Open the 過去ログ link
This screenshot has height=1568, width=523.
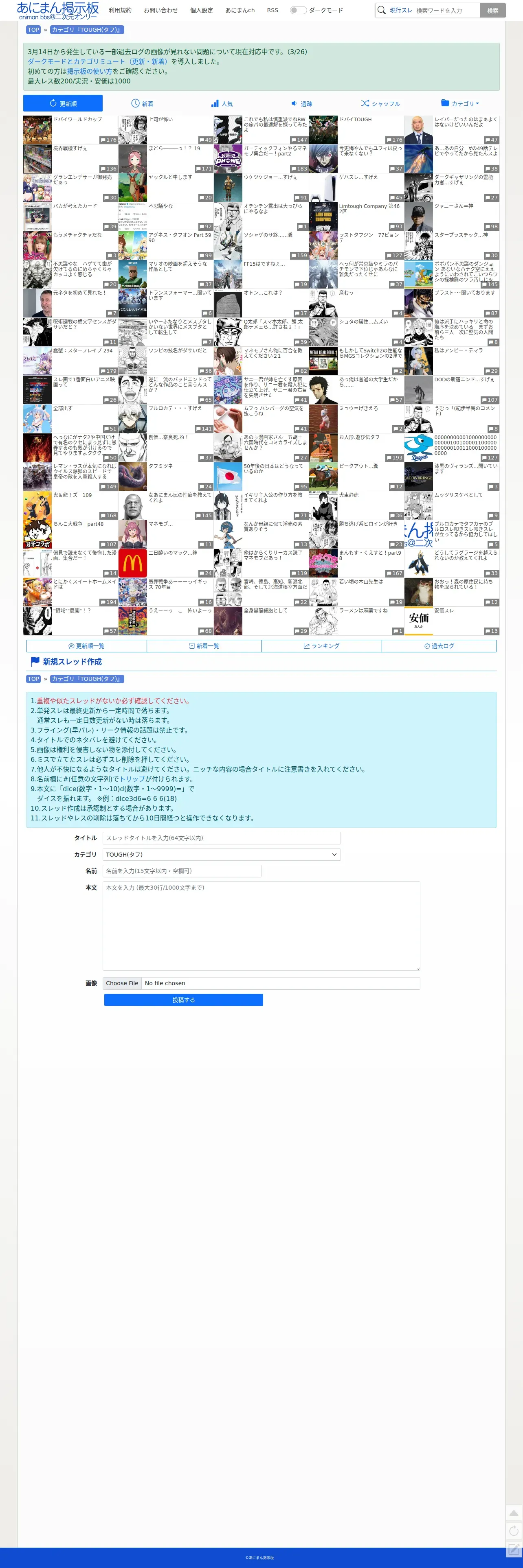(439, 646)
